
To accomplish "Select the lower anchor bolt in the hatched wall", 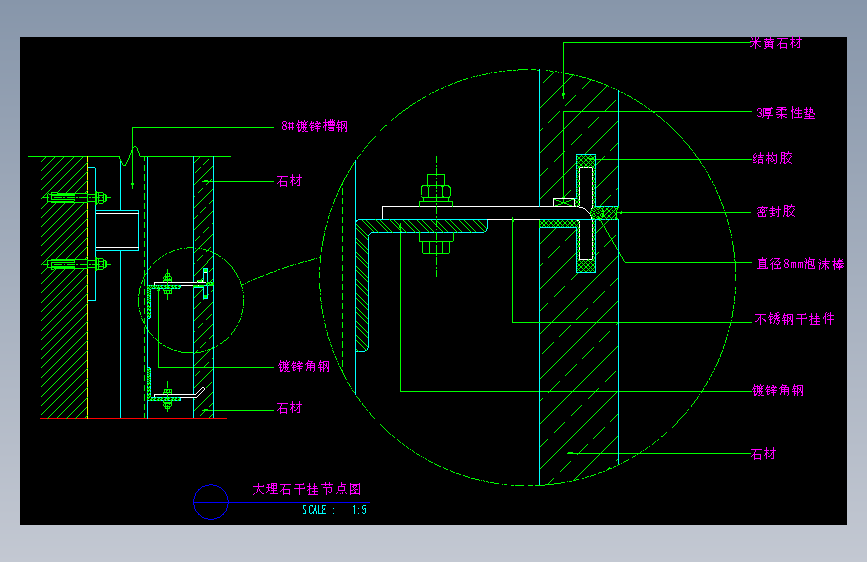I will pyautogui.click(x=76, y=264).
